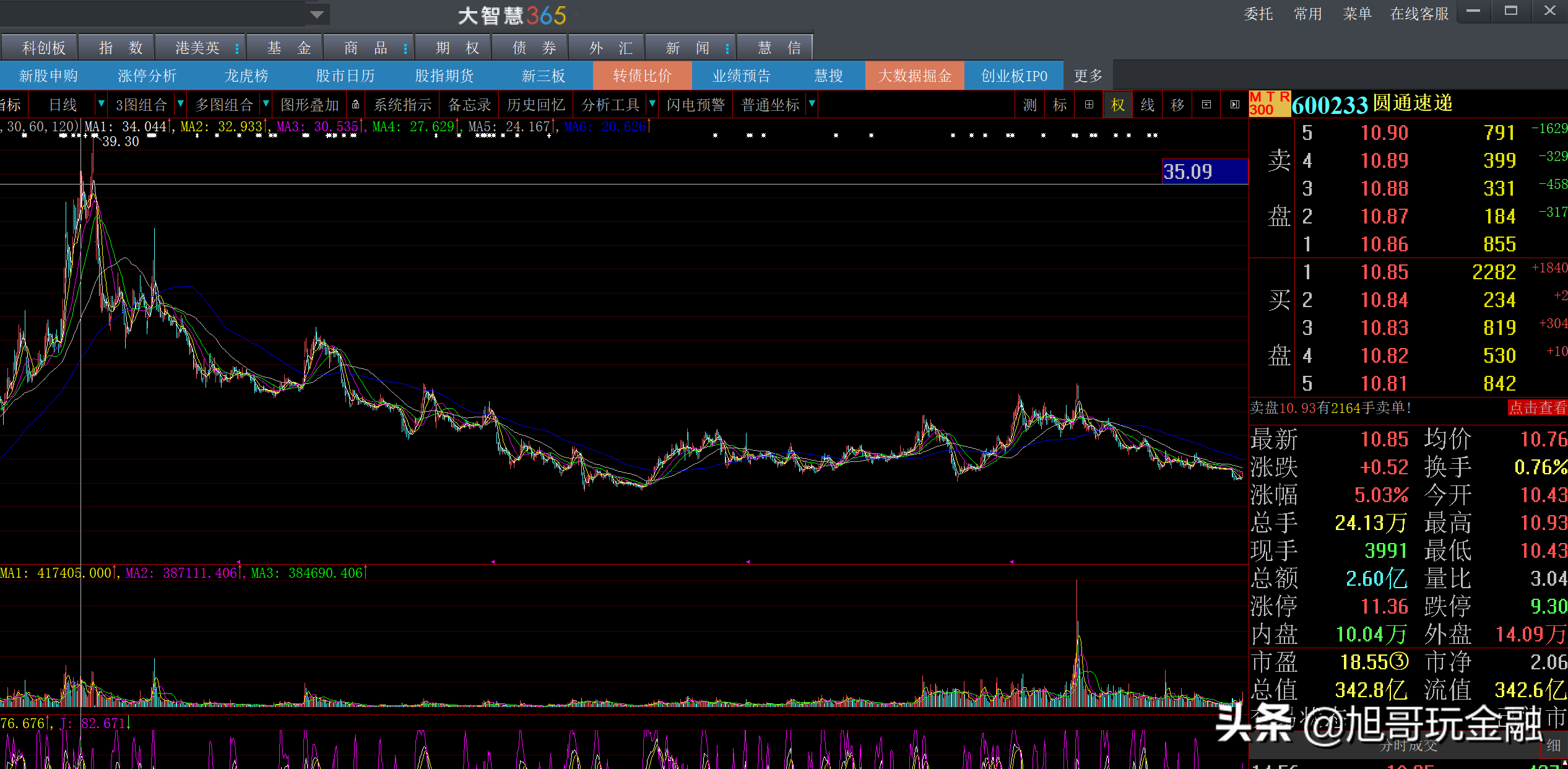The height and width of the screenshot is (769, 1568).
Task: Open the 龙虎榜 list
Action: (246, 76)
